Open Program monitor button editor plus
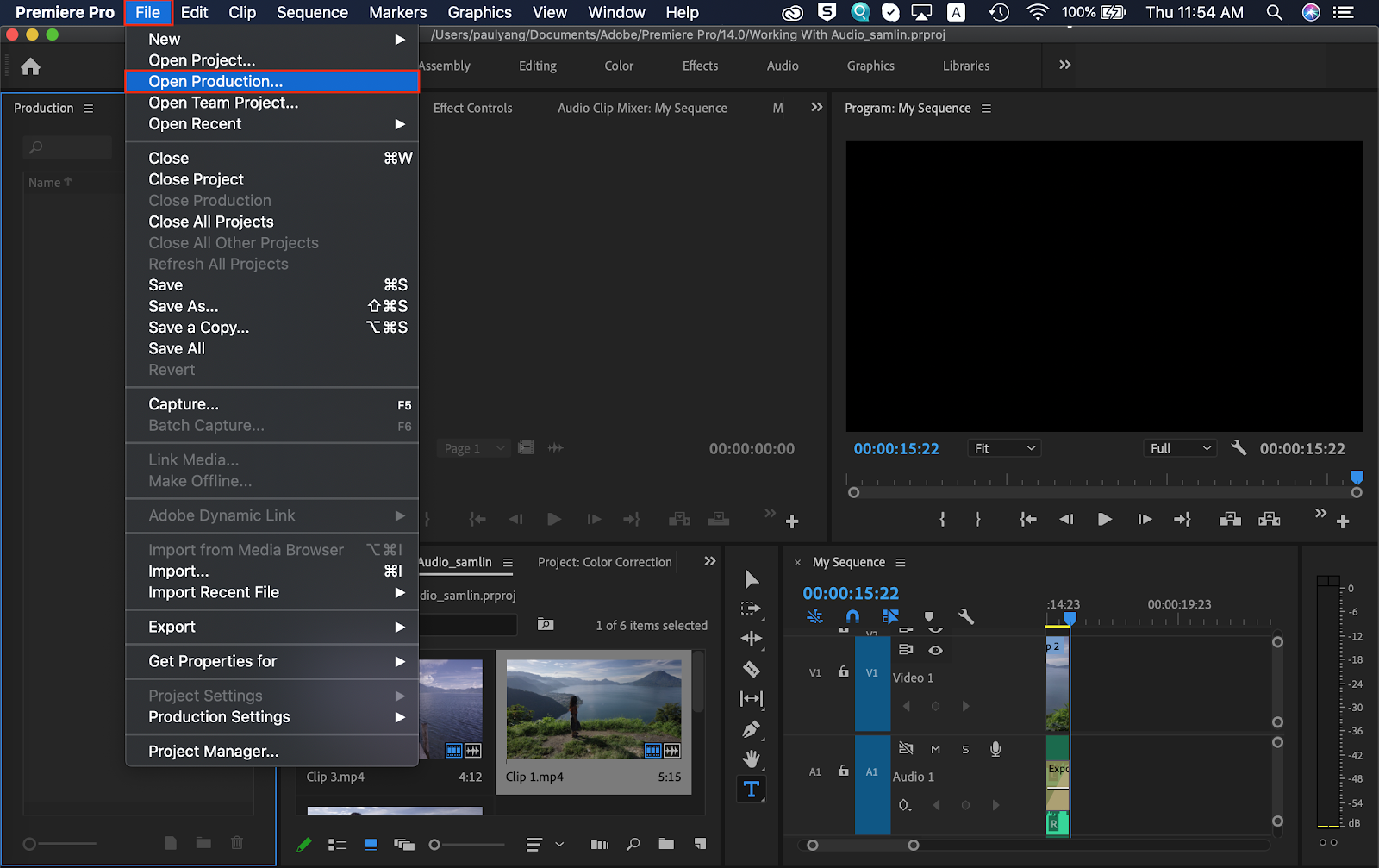This screenshot has height=868, width=1379. point(1343,521)
